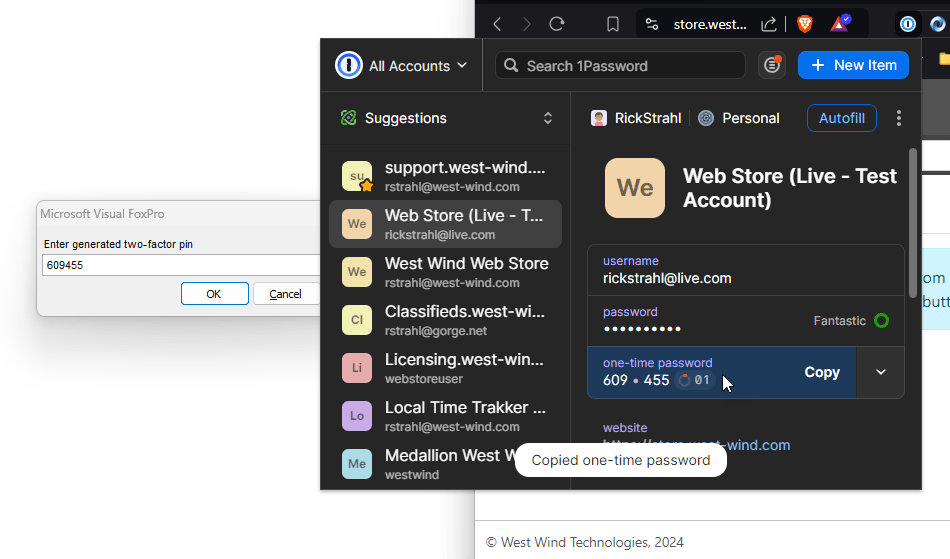Click the item list icon beside search

point(772,65)
